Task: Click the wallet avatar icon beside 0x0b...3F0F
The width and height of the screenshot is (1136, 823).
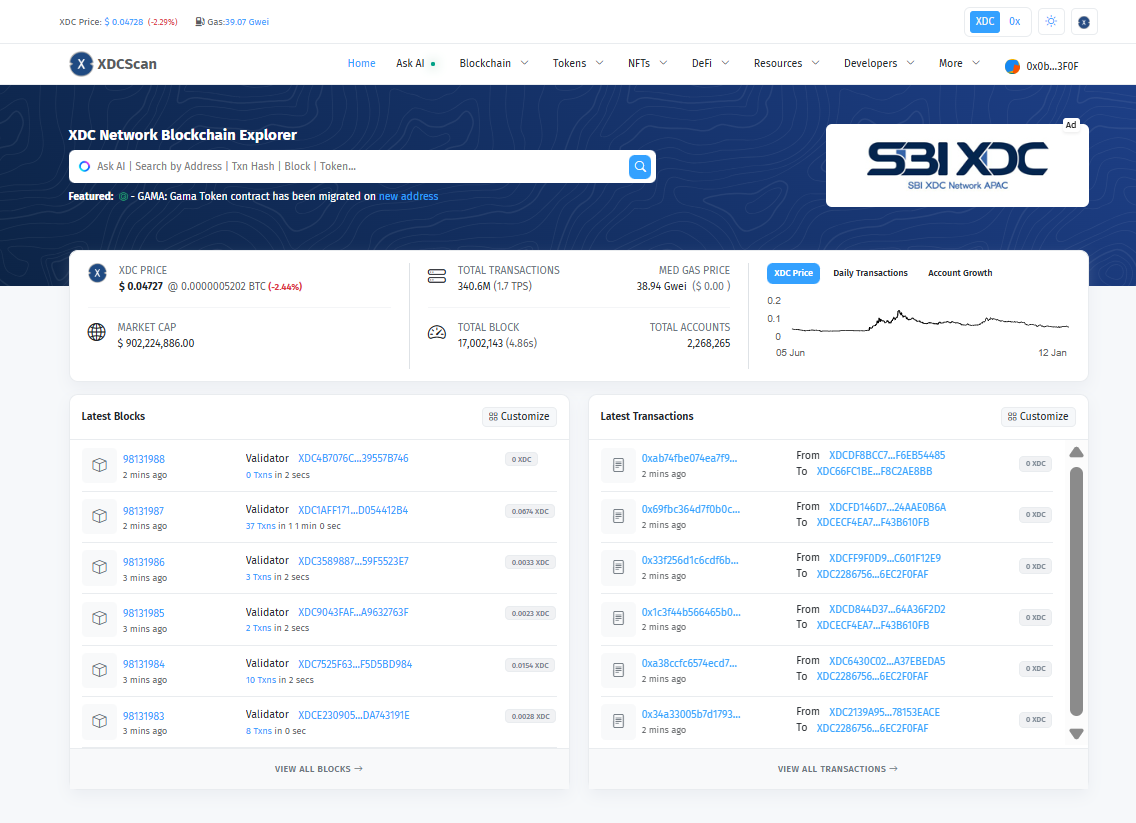Action: pyautogui.click(x=1012, y=67)
